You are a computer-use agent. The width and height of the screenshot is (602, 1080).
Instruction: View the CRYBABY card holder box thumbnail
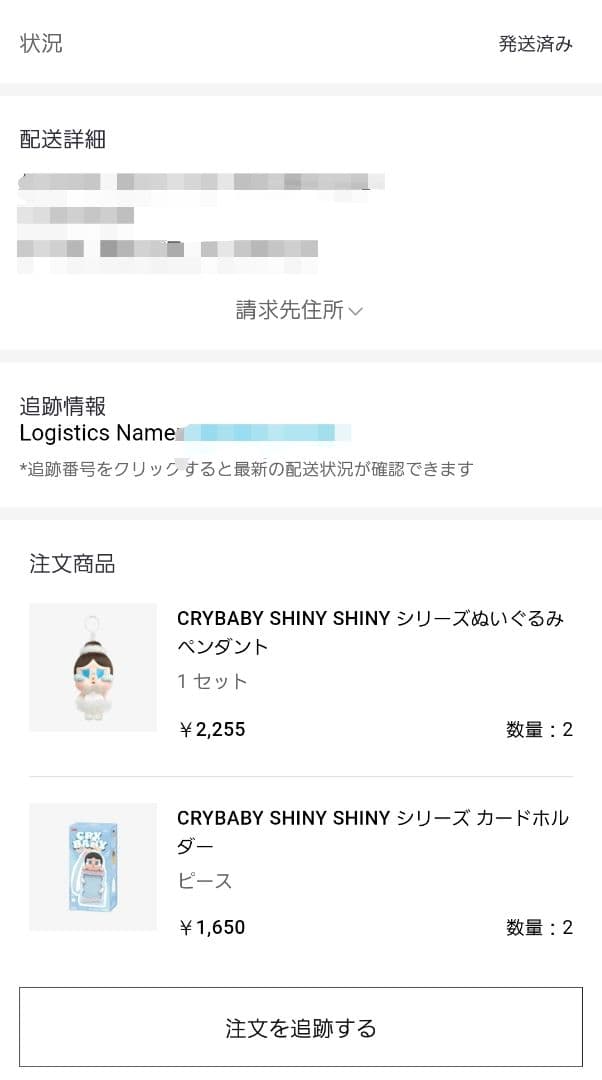[92, 866]
